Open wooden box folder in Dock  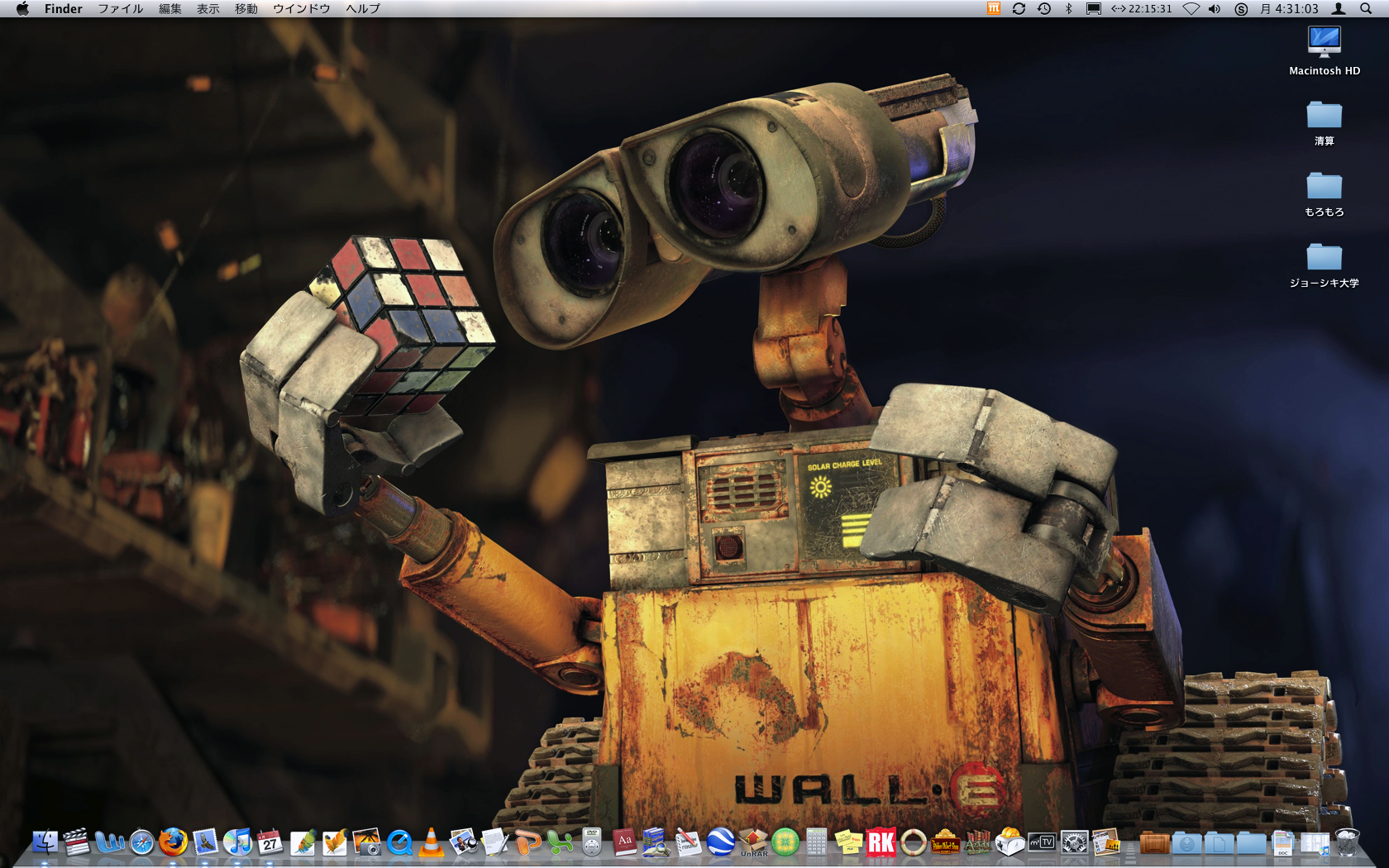pyautogui.click(x=1154, y=842)
